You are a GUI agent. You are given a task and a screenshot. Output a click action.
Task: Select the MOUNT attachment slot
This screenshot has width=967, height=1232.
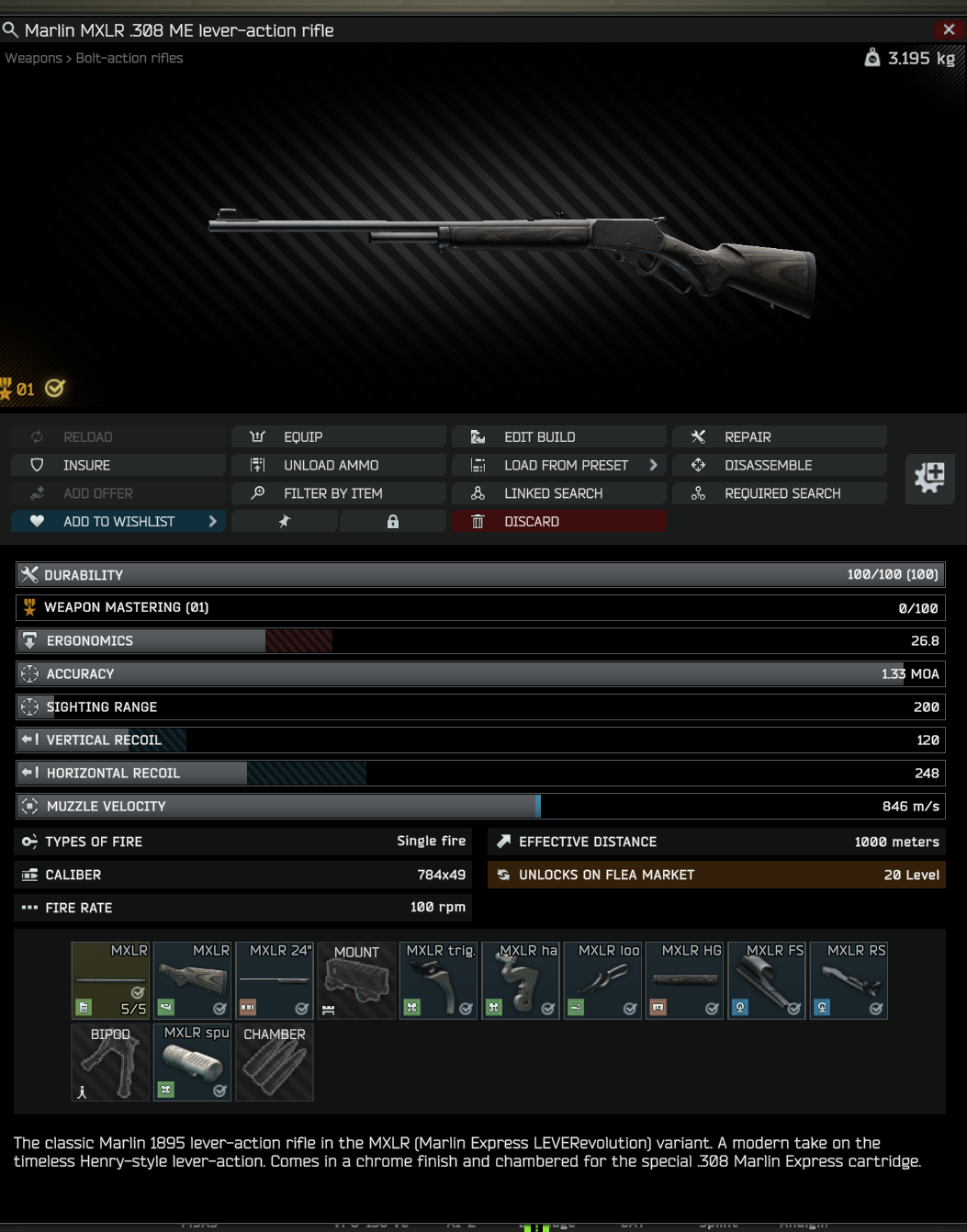pos(357,980)
